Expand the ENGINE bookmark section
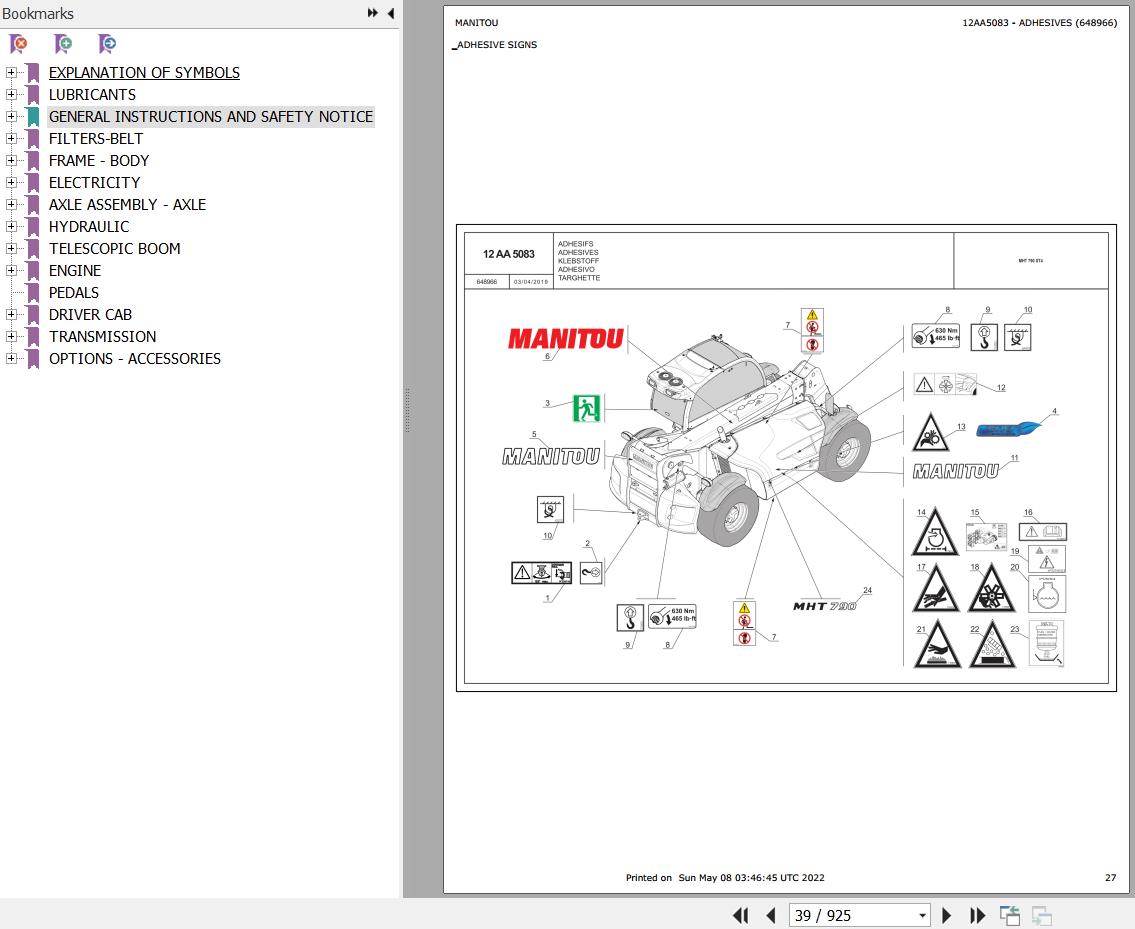The width and height of the screenshot is (1135, 929). tap(11, 271)
